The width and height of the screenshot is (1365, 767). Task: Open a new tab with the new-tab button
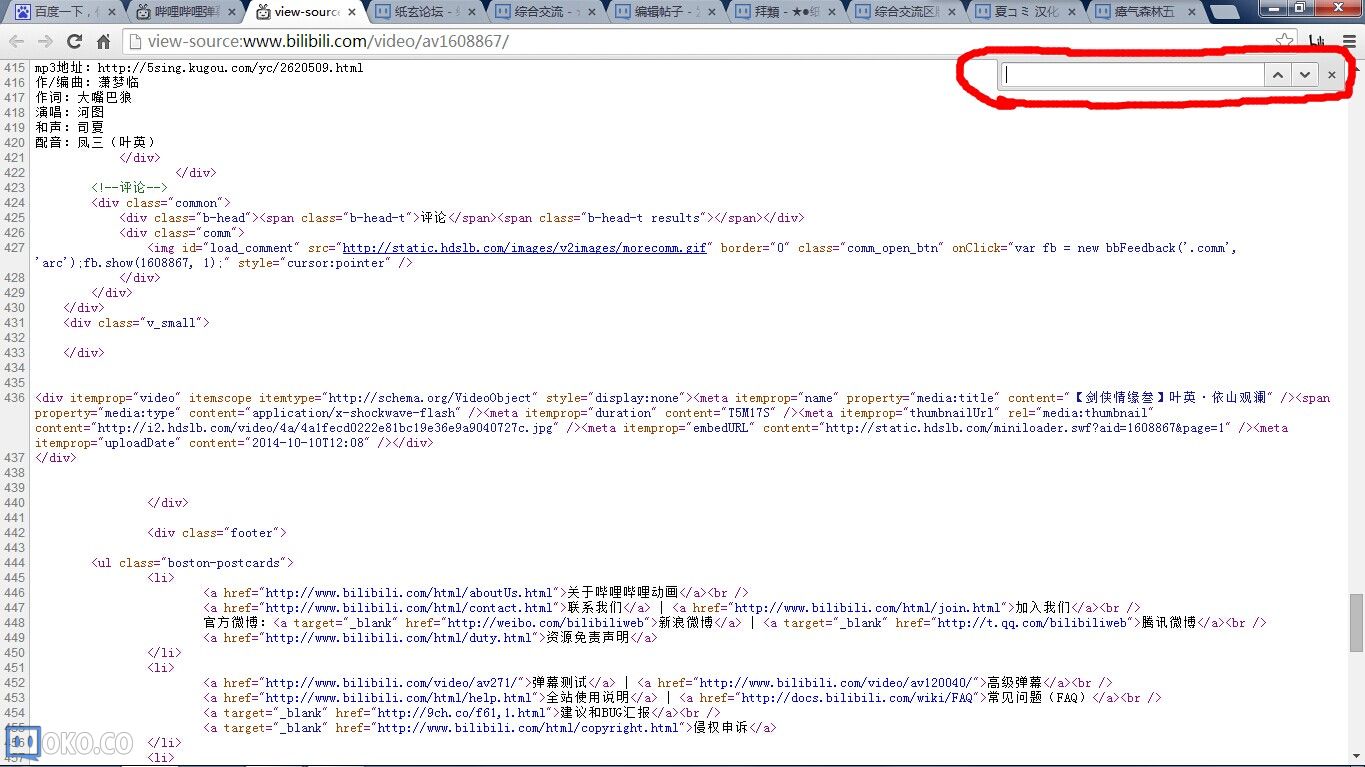pyautogui.click(x=1224, y=13)
